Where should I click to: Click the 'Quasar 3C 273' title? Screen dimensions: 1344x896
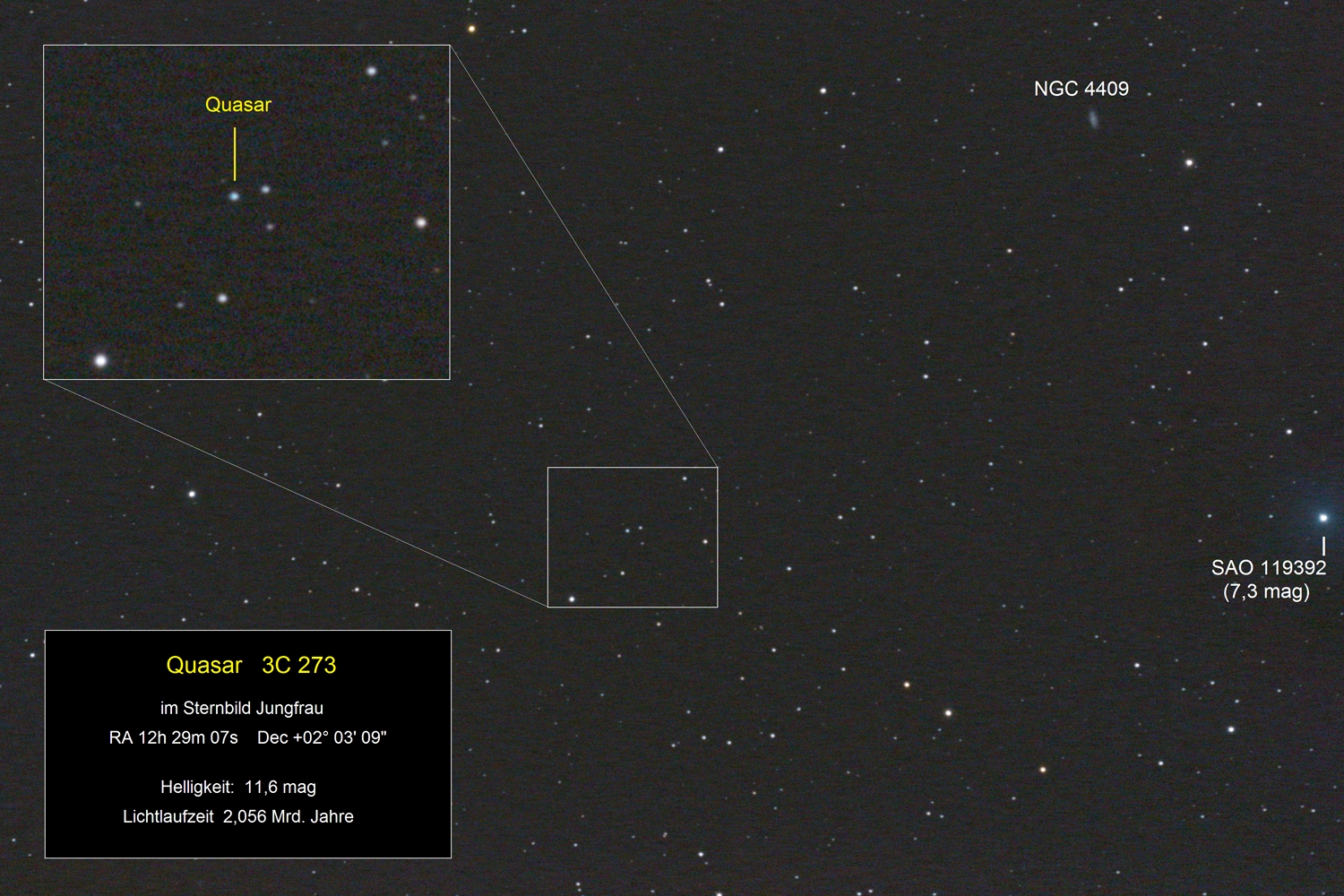251,665
